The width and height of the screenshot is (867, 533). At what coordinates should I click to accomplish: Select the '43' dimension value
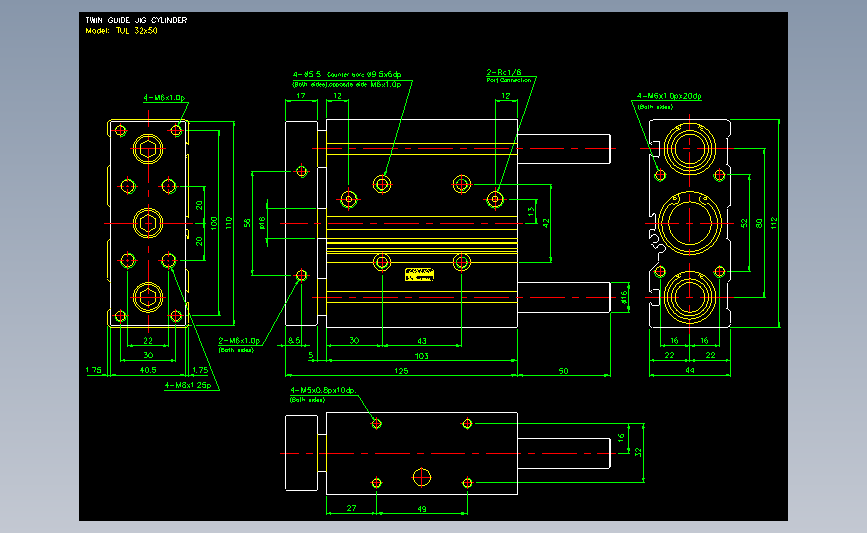[422, 341]
